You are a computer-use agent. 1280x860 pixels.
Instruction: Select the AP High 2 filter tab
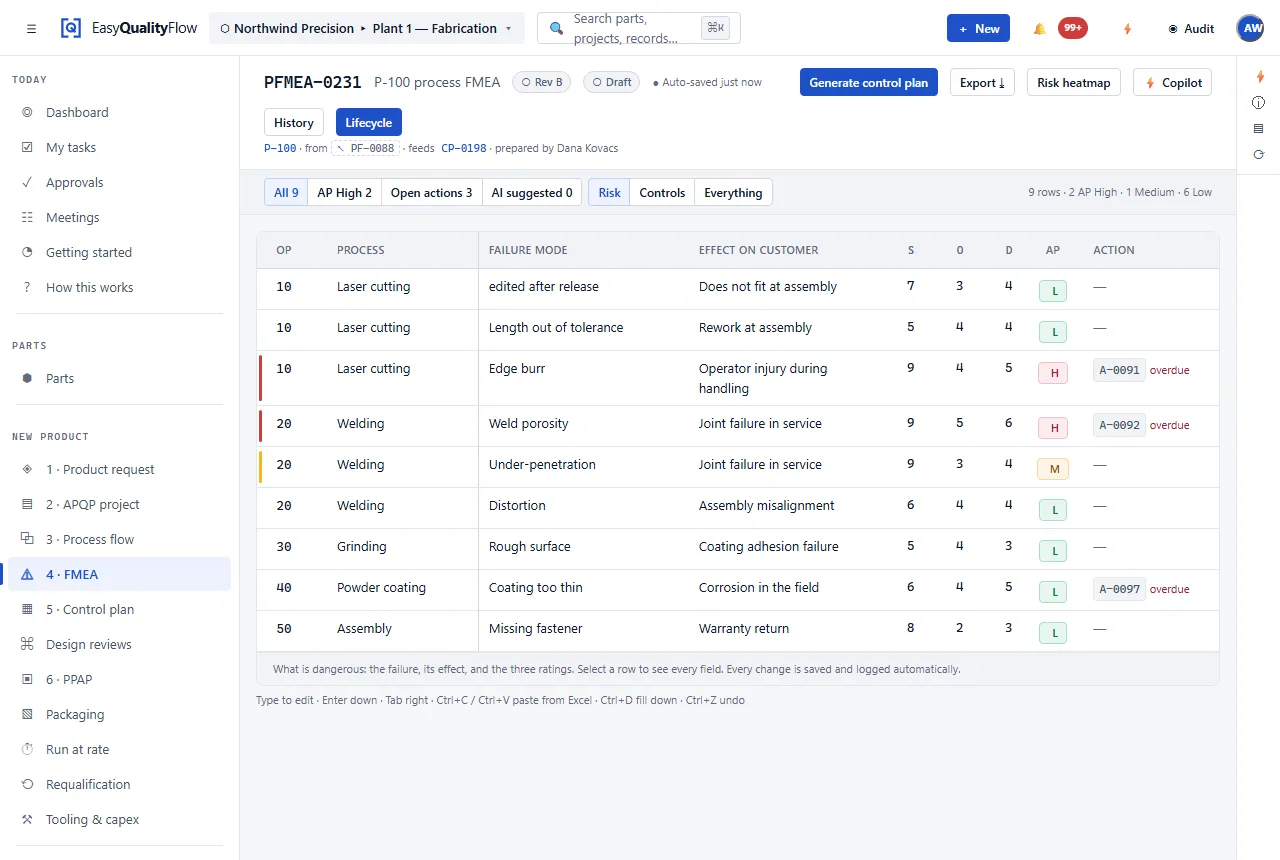point(344,193)
